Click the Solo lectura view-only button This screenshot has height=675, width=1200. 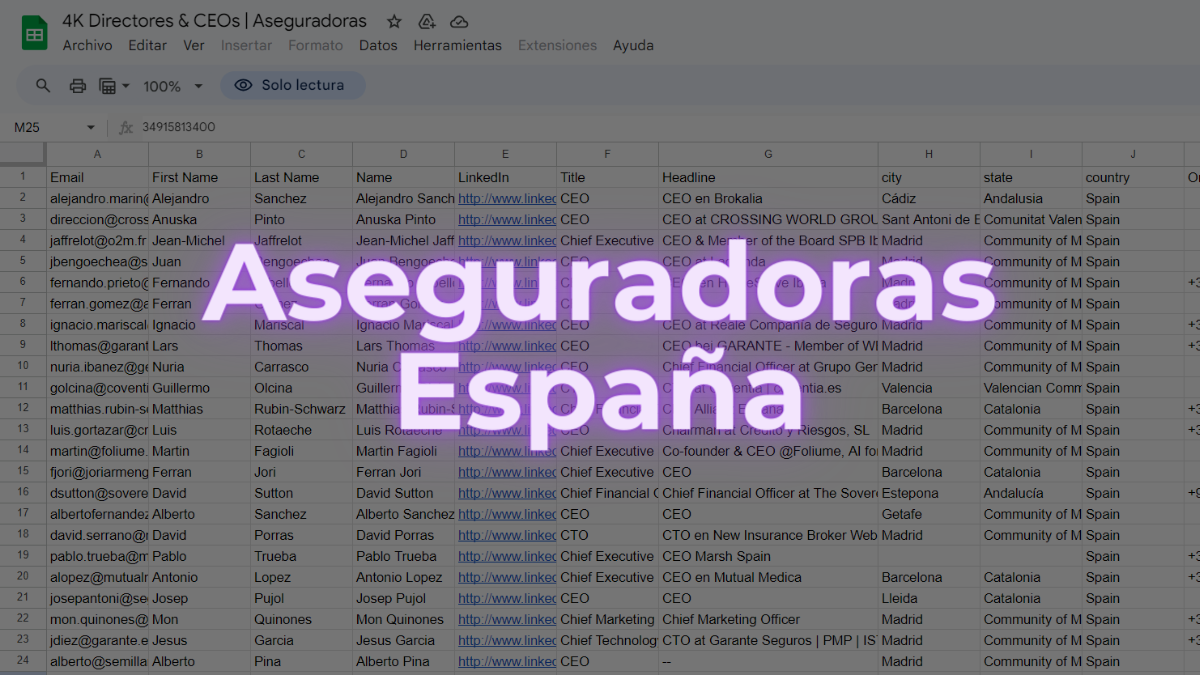[x=293, y=86]
